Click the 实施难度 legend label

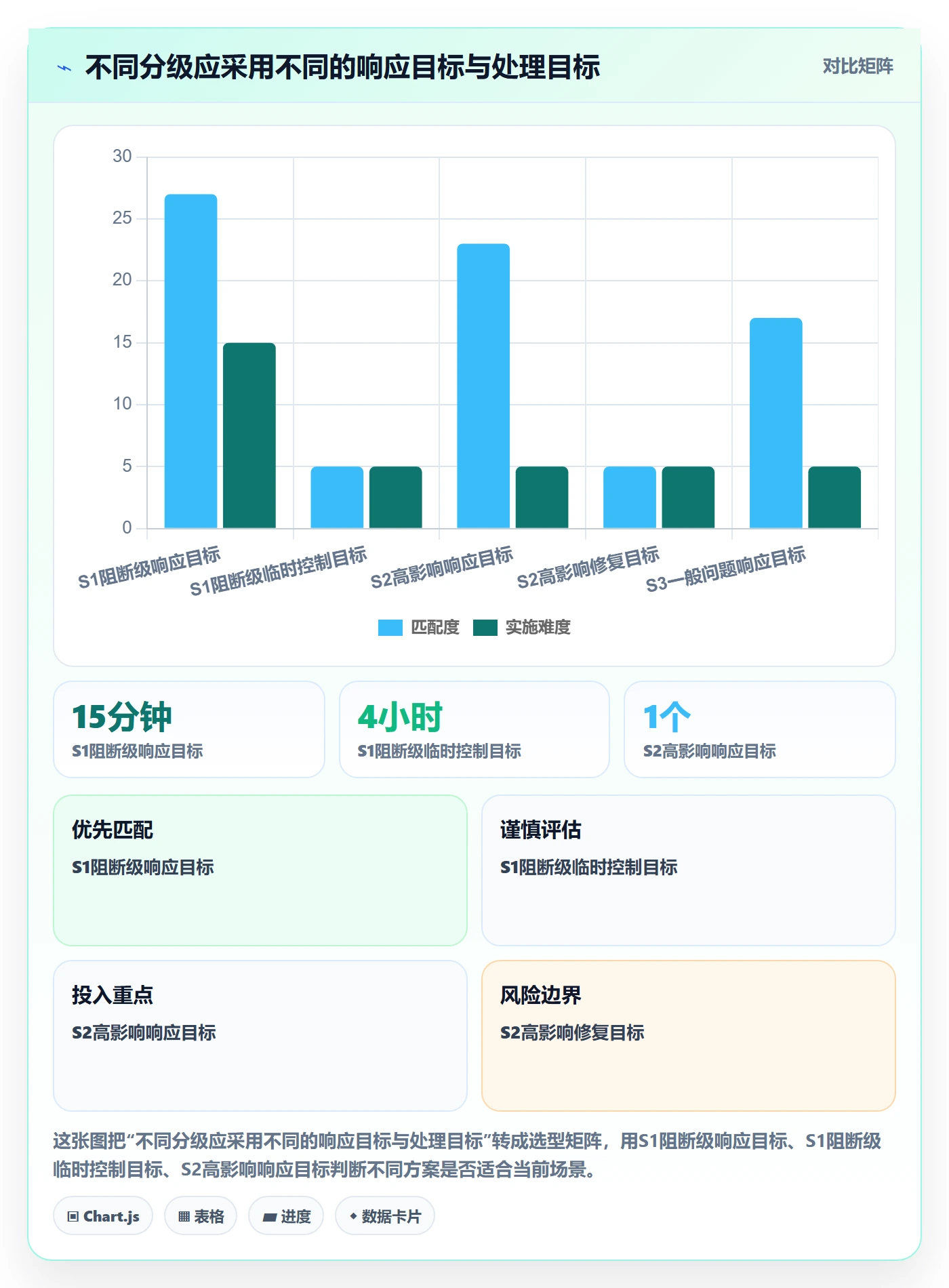pos(538,628)
